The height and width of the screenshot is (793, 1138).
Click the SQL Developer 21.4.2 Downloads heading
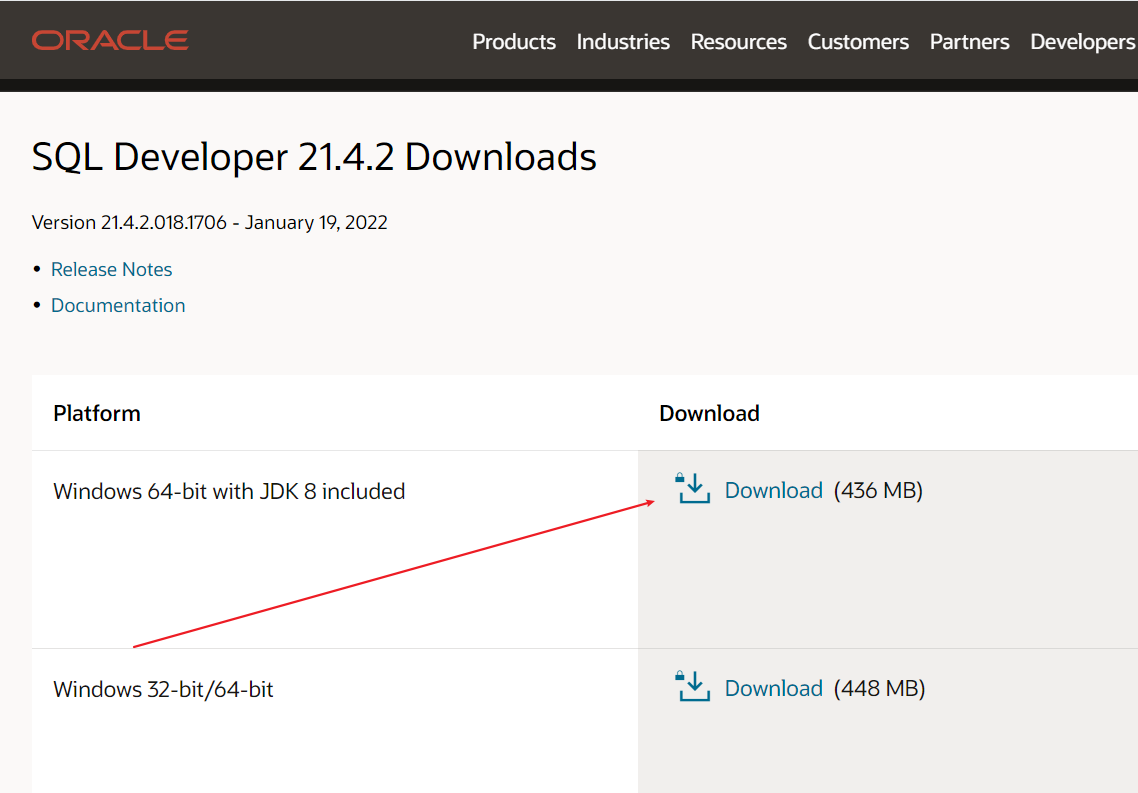(314, 157)
